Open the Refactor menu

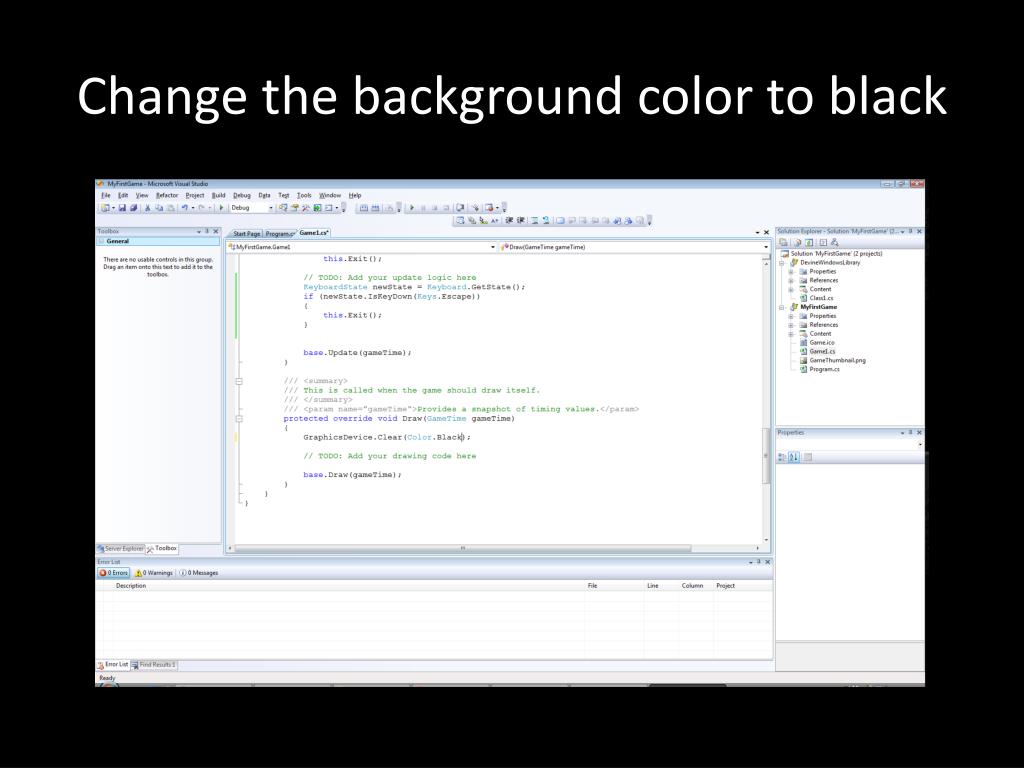pyautogui.click(x=167, y=195)
